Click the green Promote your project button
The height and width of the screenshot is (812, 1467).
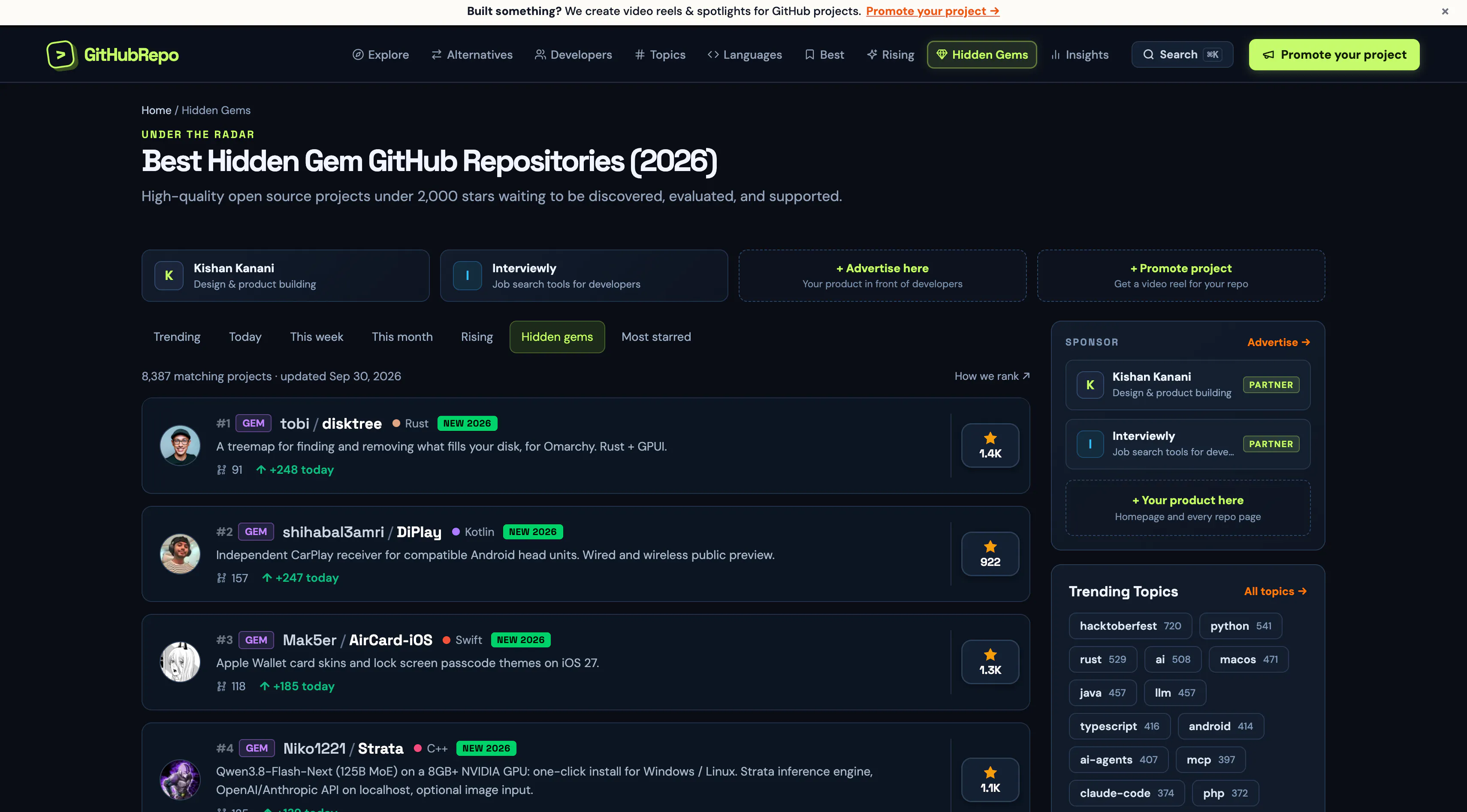1334,54
